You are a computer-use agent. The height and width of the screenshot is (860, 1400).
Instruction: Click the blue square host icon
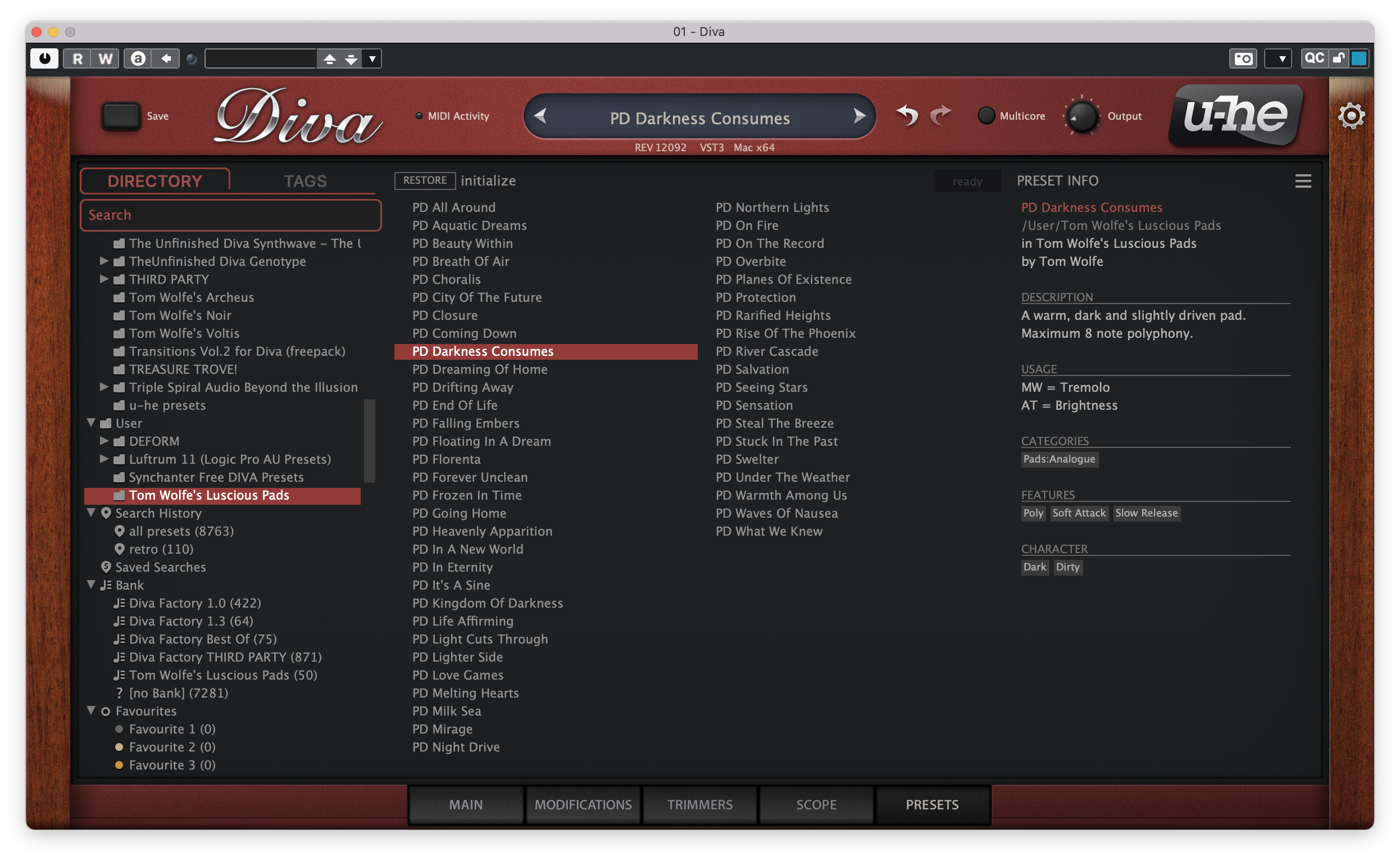pos(1358,58)
